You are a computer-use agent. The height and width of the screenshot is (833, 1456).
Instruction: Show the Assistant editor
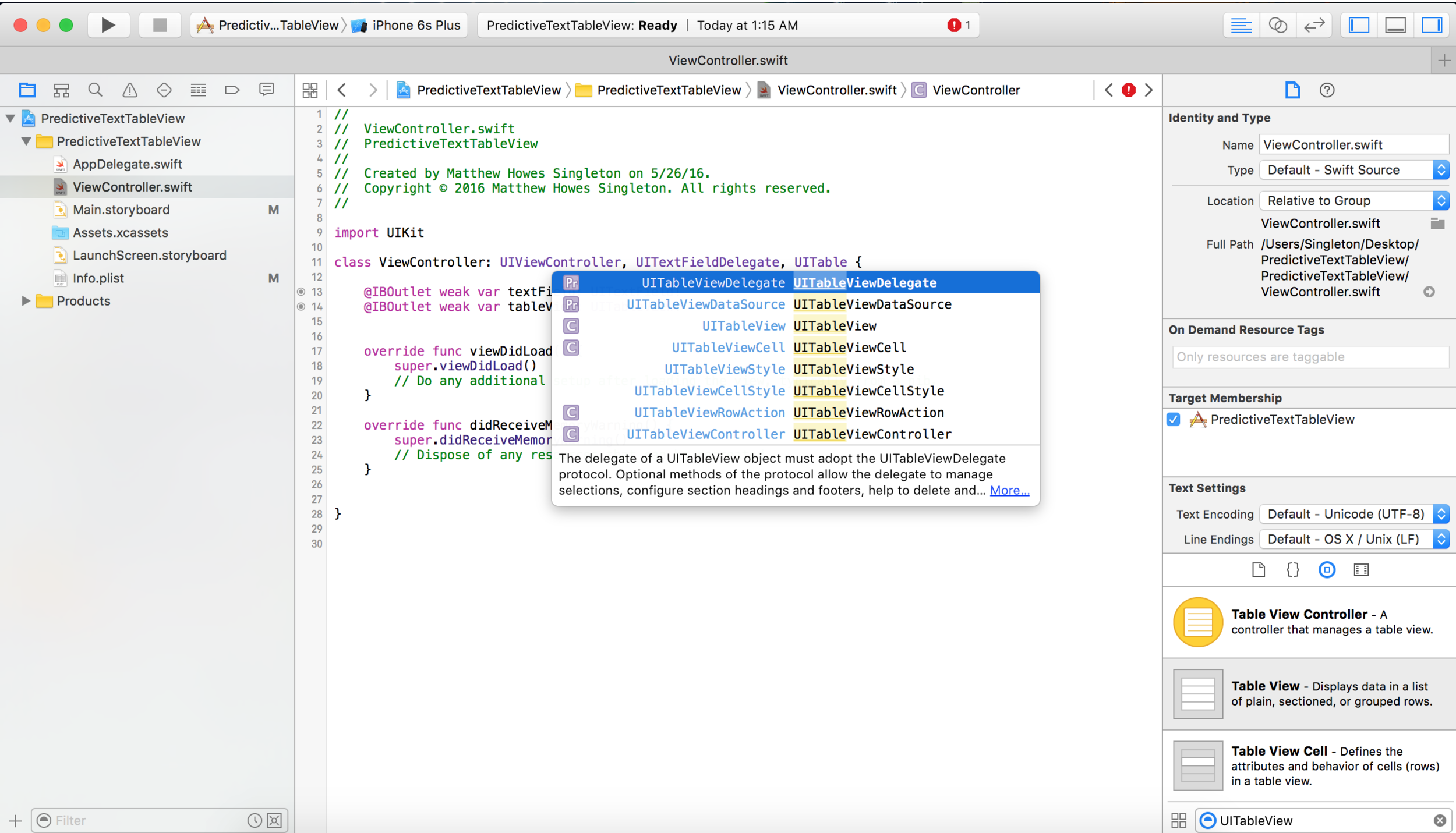click(x=1277, y=25)
